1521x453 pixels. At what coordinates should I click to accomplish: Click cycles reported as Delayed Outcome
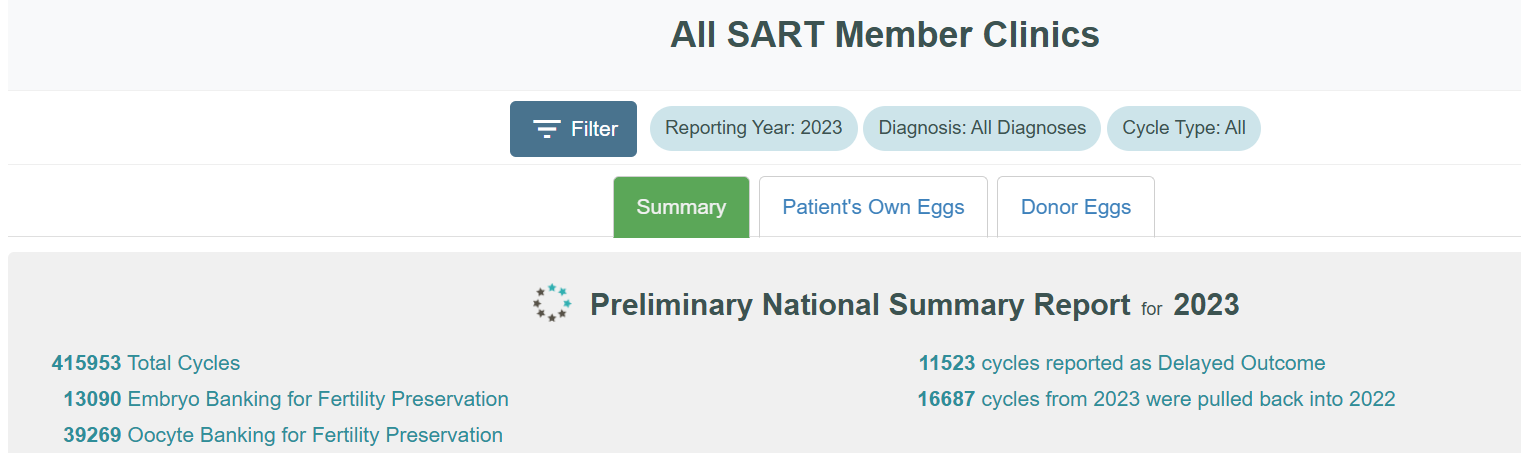(1153, 363)
